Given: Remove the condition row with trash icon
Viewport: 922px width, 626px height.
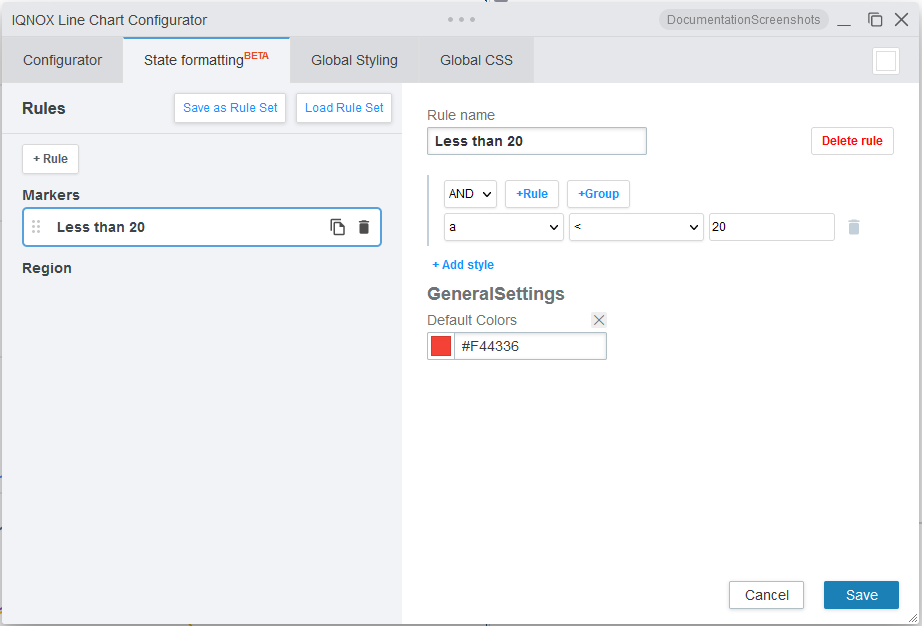Looking at the screenshot, I should (853, 227).
